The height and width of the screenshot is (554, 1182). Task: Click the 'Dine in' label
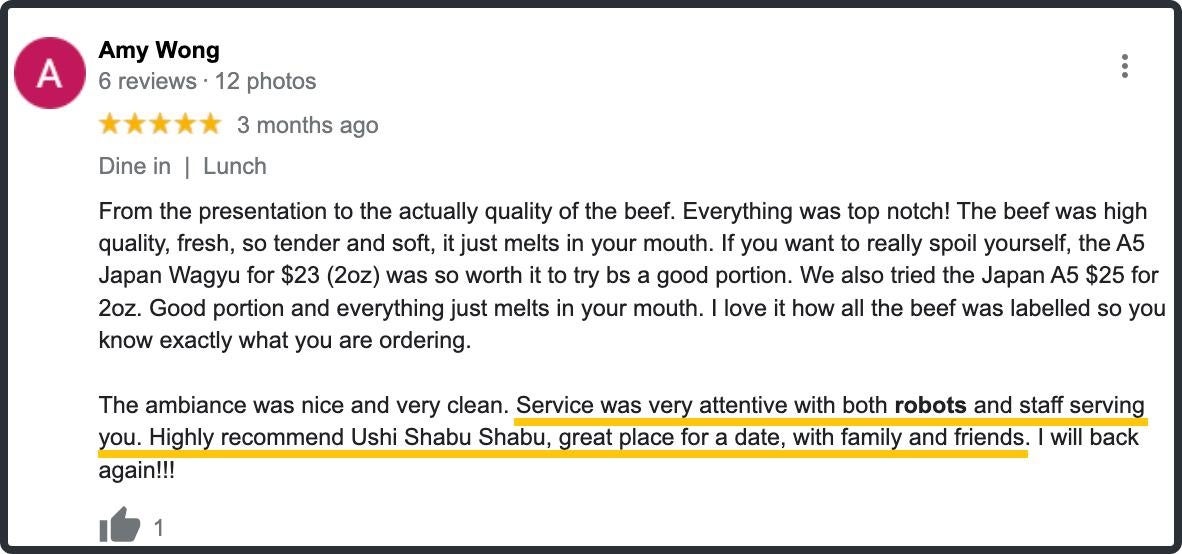pos(135,166)
